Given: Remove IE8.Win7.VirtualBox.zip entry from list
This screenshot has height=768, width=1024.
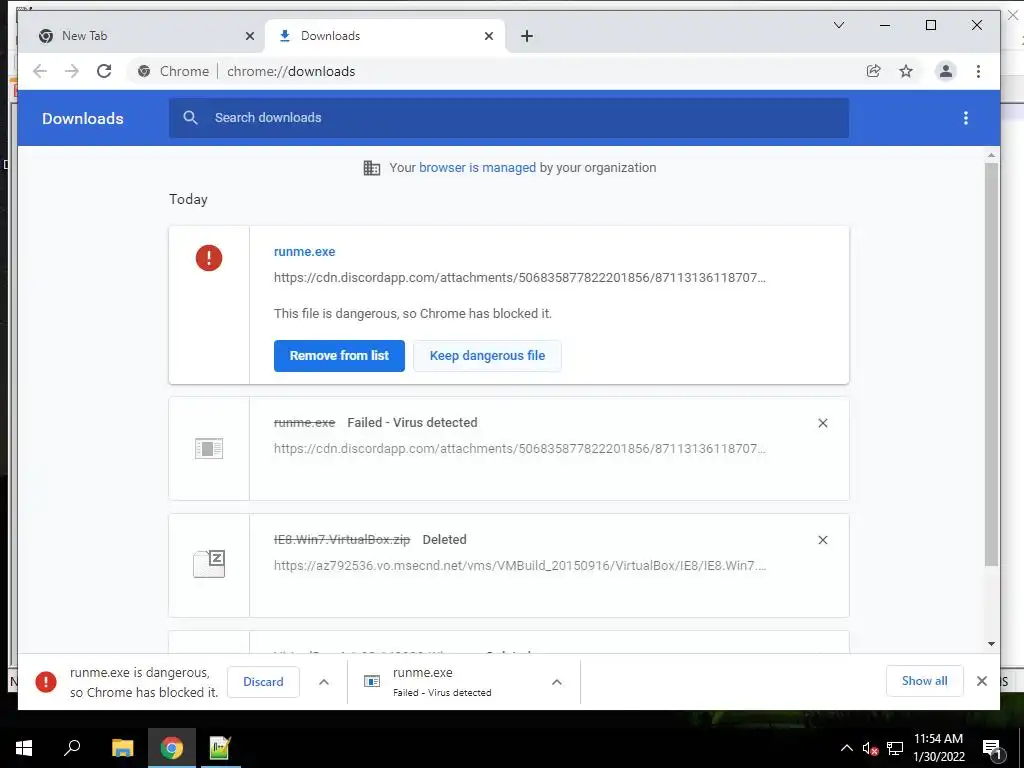Looking at the screenshot, I should pos(823,540).
